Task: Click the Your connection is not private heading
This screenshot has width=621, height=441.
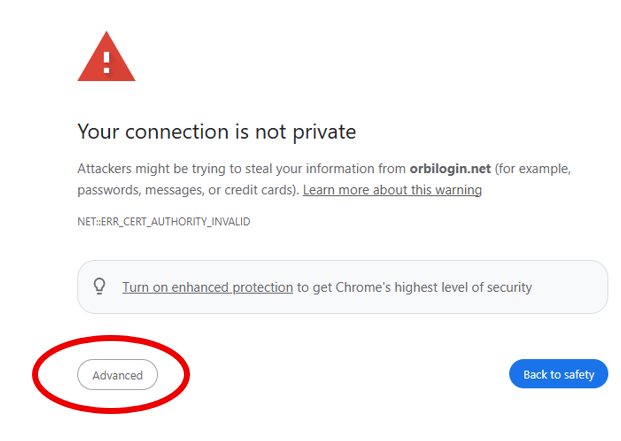Action: tap(217, 132)
